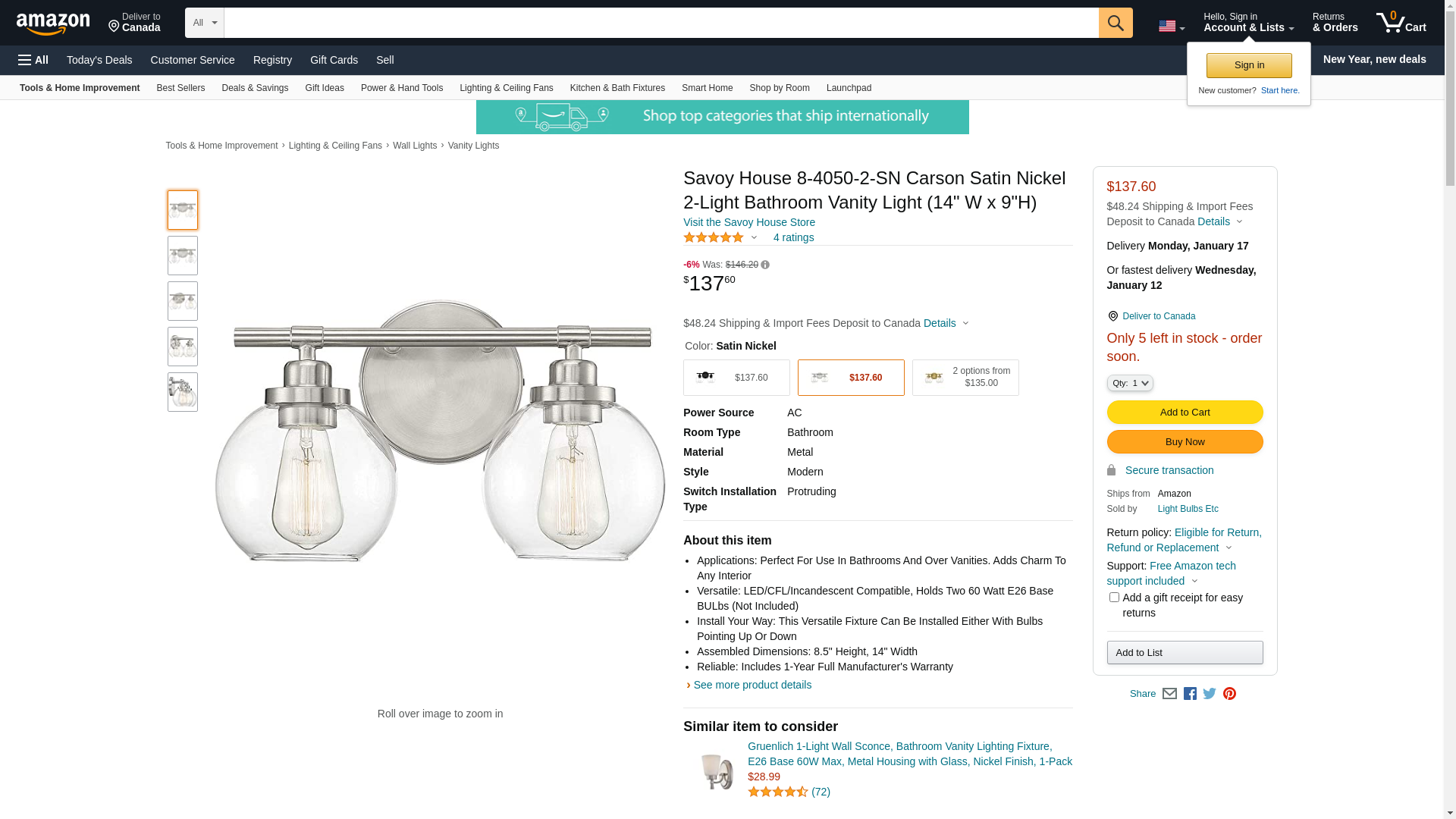Select the last product thumbnail image
Viewport: 1456px width, 819px height.
(x=183, y=392)
